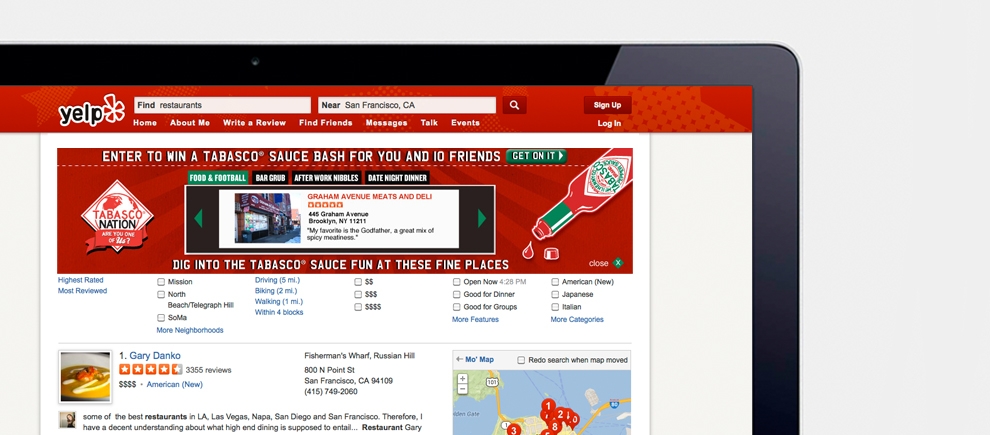Click map pin number 3
Image resolution: width=990 pixels, height=435 pixels.
(514, 431)
